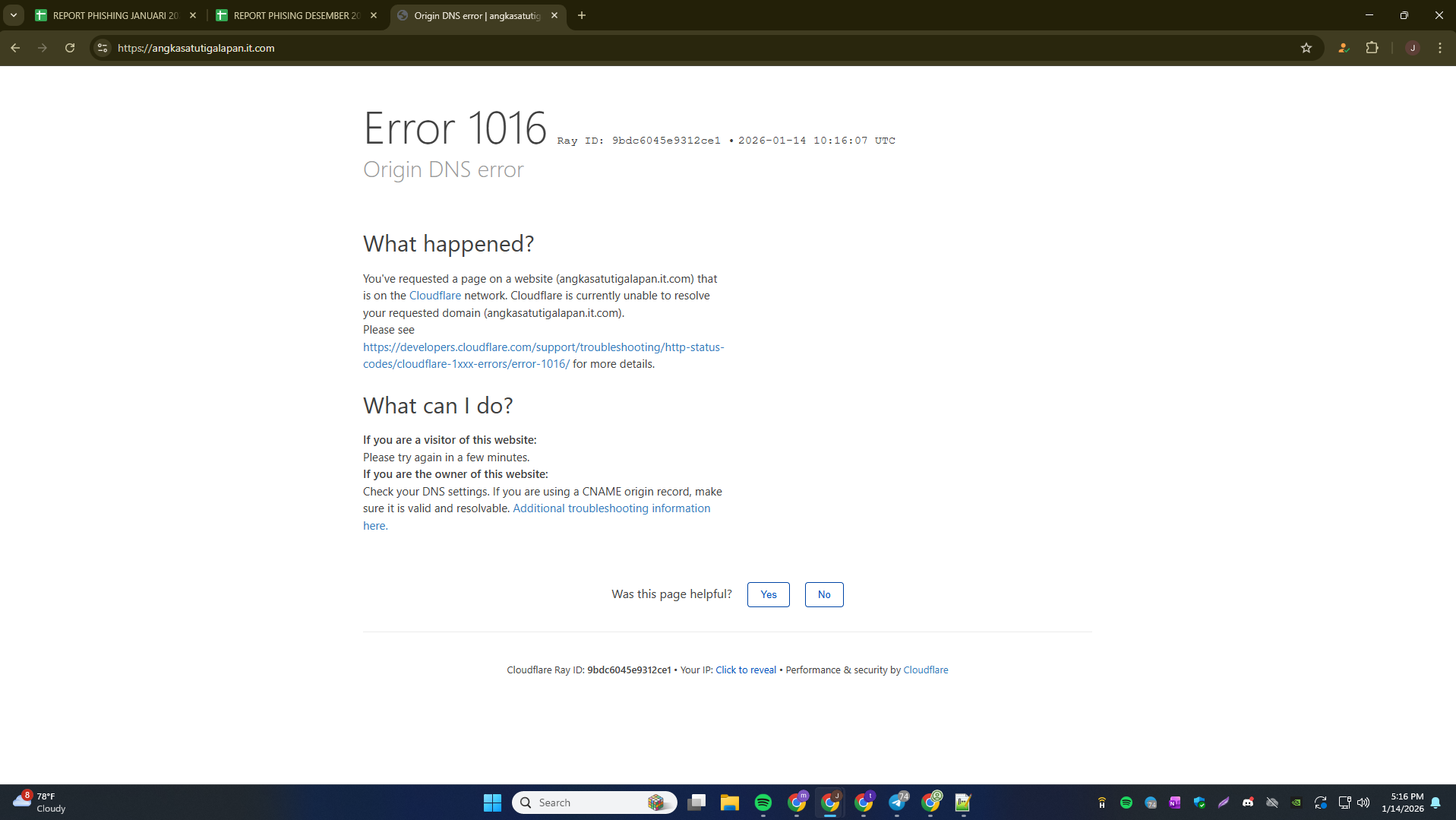Open Spotify tray icon
1456x820 pixels.
[x=1126, y=803]
